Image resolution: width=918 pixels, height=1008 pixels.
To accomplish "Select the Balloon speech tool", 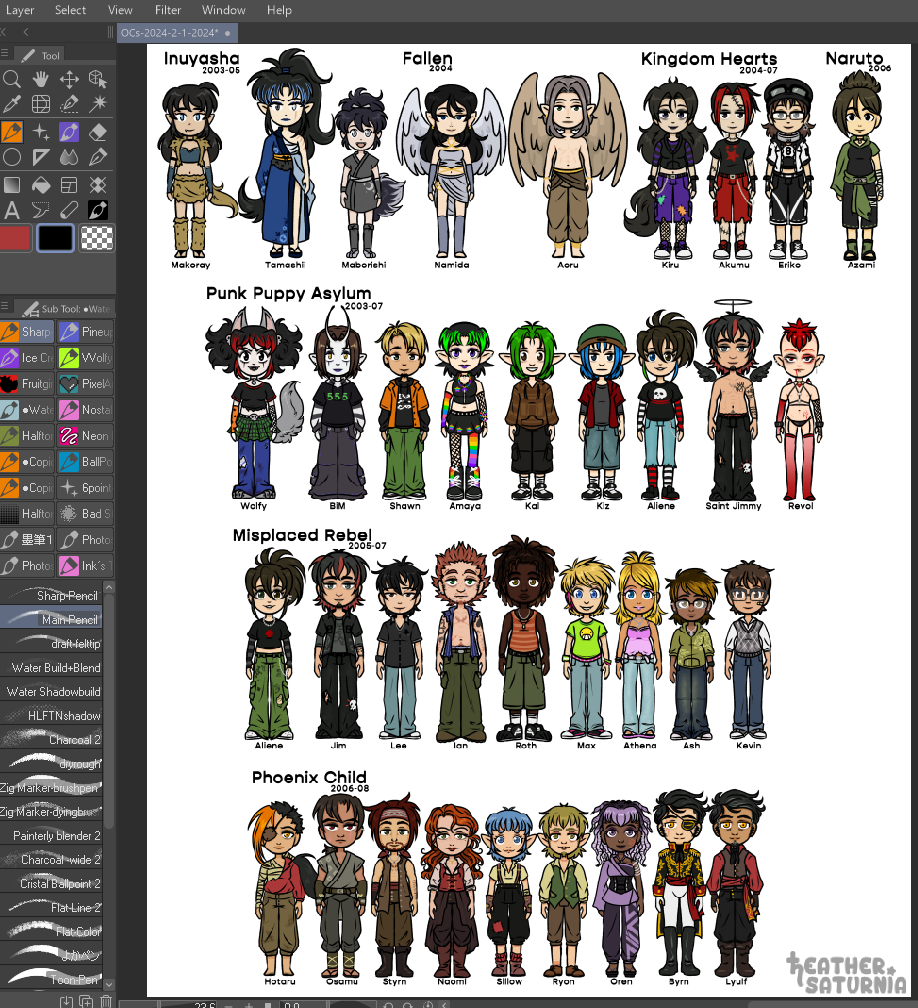I will 40,210.
